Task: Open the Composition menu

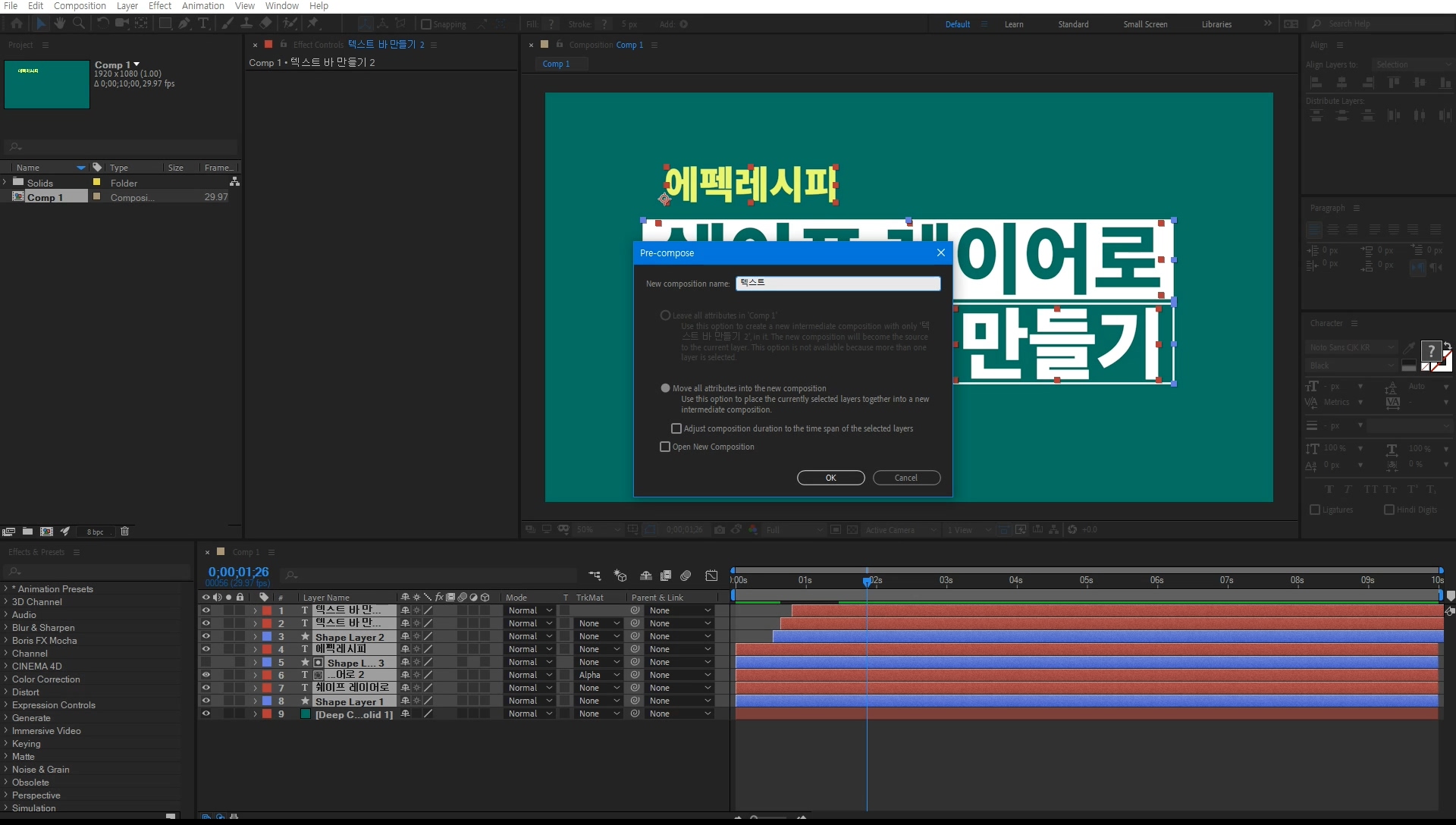Action: click(80, 6)
